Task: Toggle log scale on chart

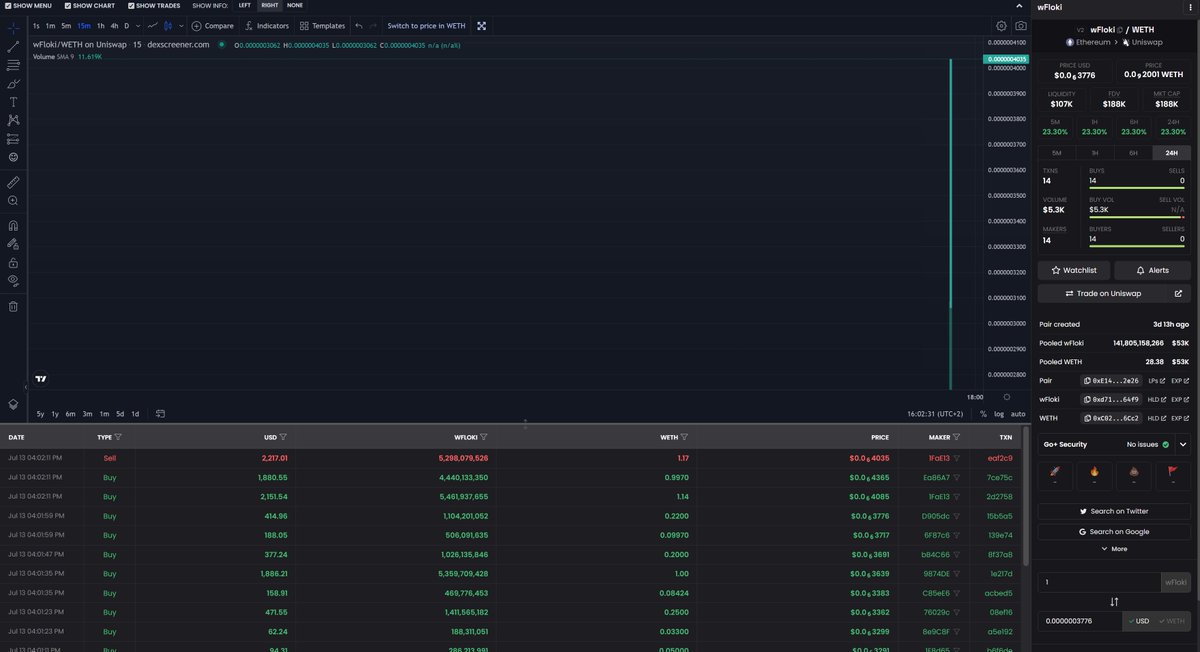Action: 998,413
